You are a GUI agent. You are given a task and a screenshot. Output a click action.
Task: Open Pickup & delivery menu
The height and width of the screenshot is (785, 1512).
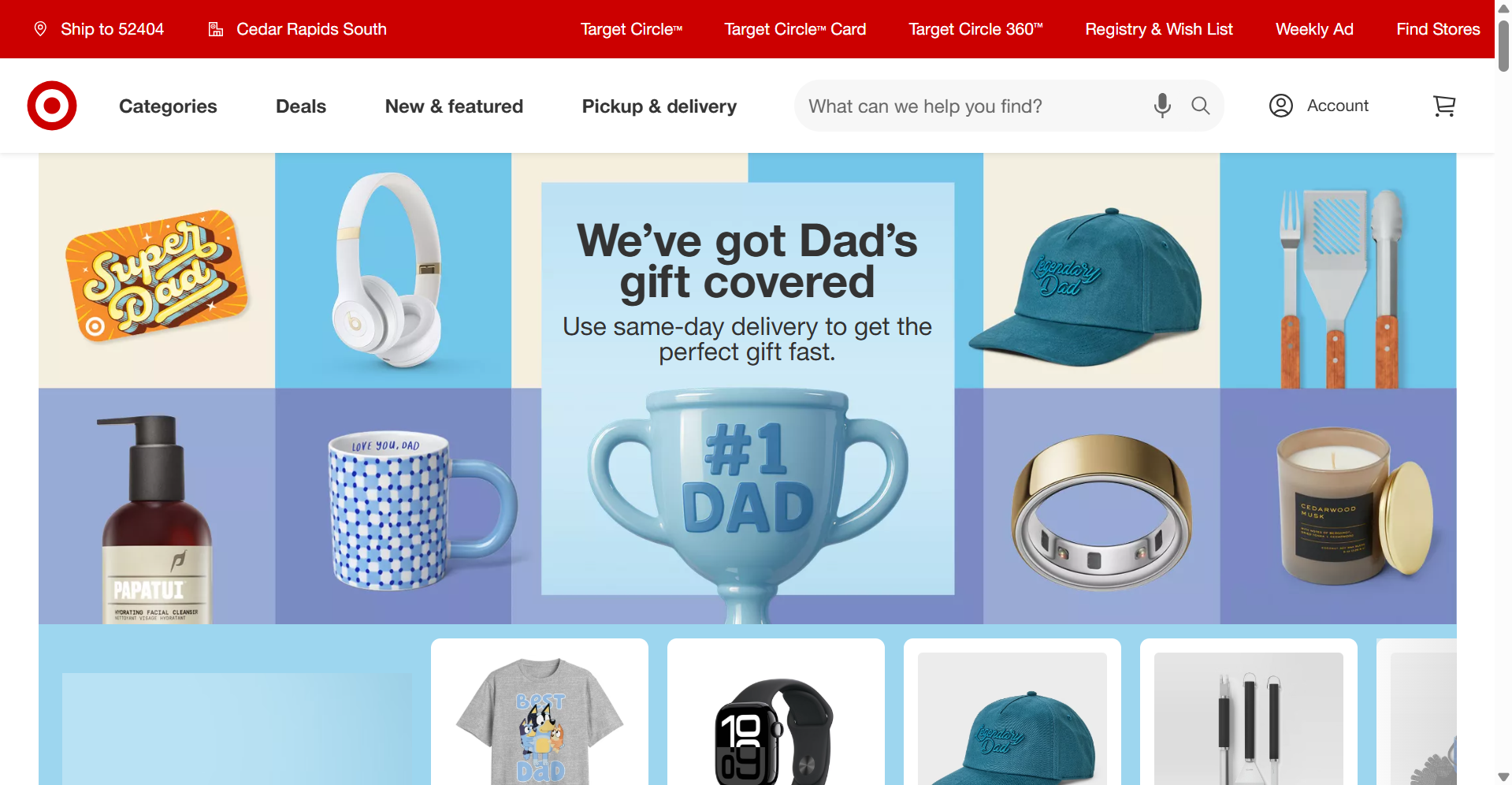click(x=659, y=106)
